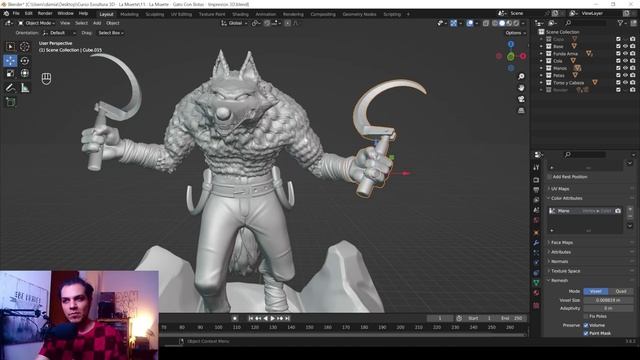The width and height of the screenshot is (640, 360).
Task: Open the Modifiers wrench tab
Action: (536, 243)
